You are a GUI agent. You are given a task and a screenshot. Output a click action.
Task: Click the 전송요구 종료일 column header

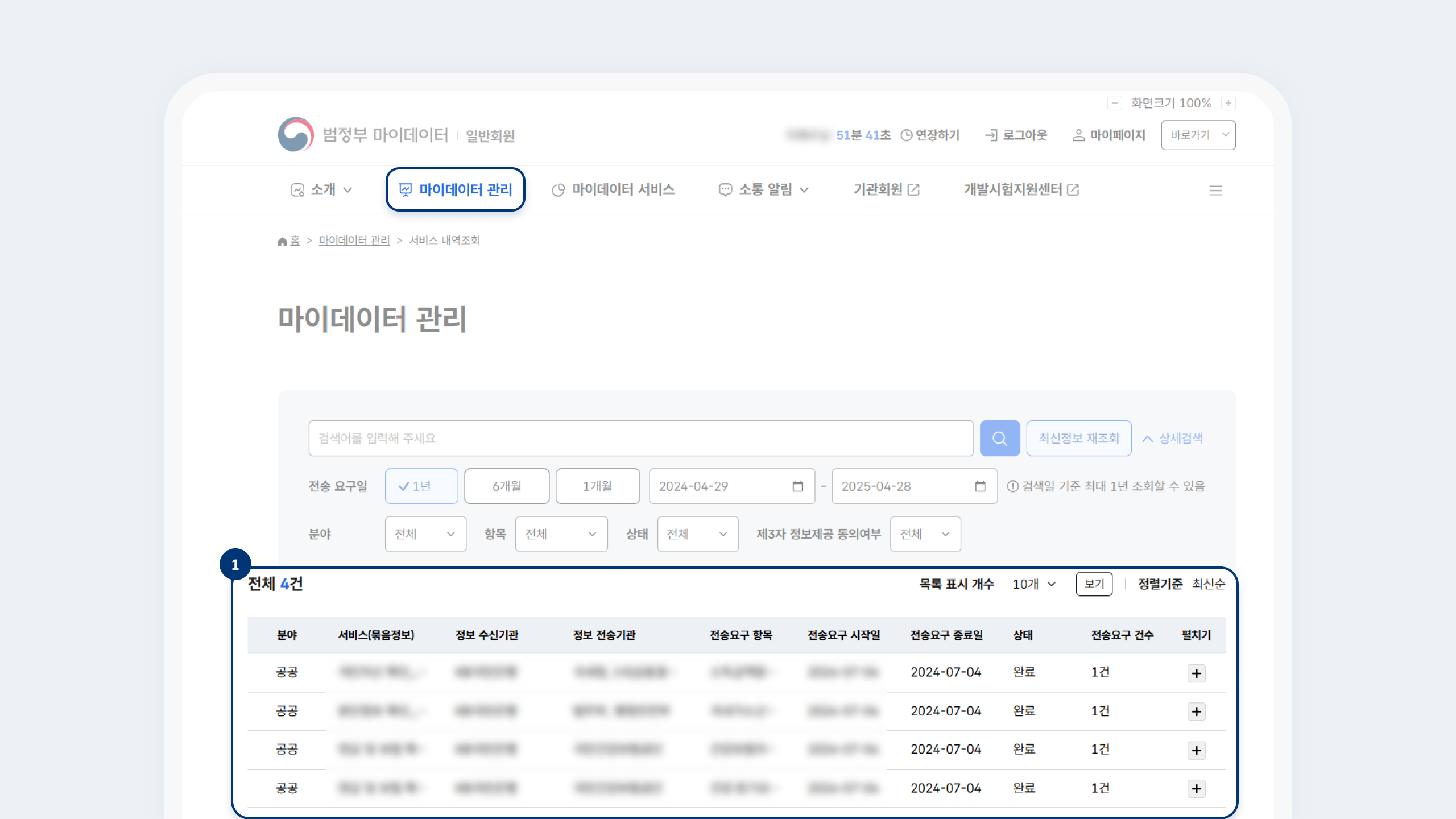coord(946,635)
